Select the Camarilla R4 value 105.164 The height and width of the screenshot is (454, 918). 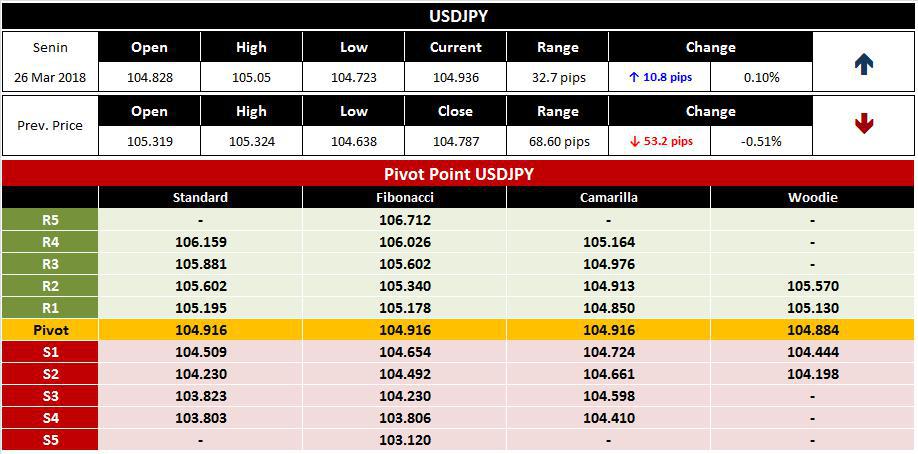(608, 242)
